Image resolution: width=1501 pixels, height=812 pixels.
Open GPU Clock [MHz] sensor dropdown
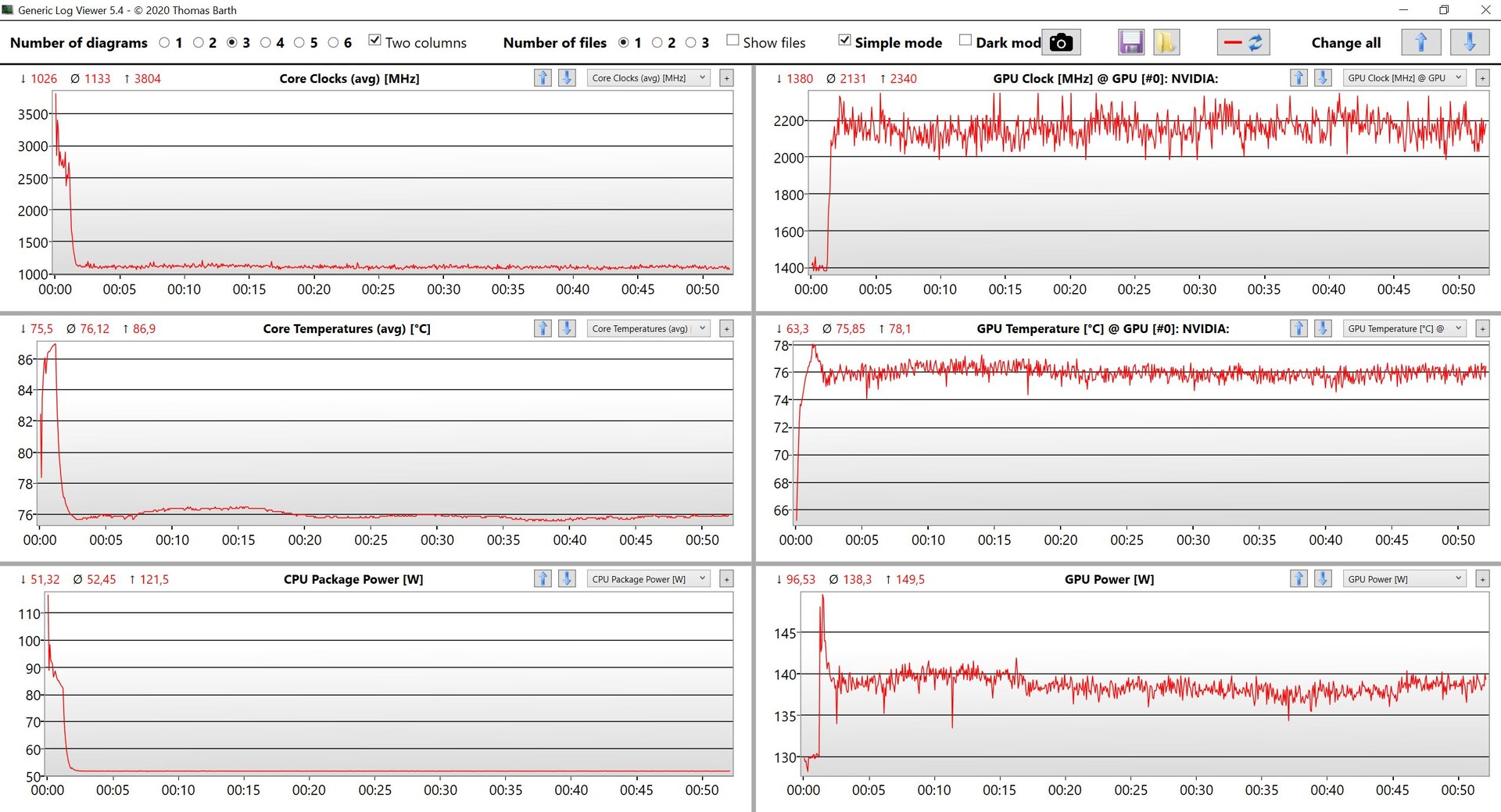[x=1404, y=78]
